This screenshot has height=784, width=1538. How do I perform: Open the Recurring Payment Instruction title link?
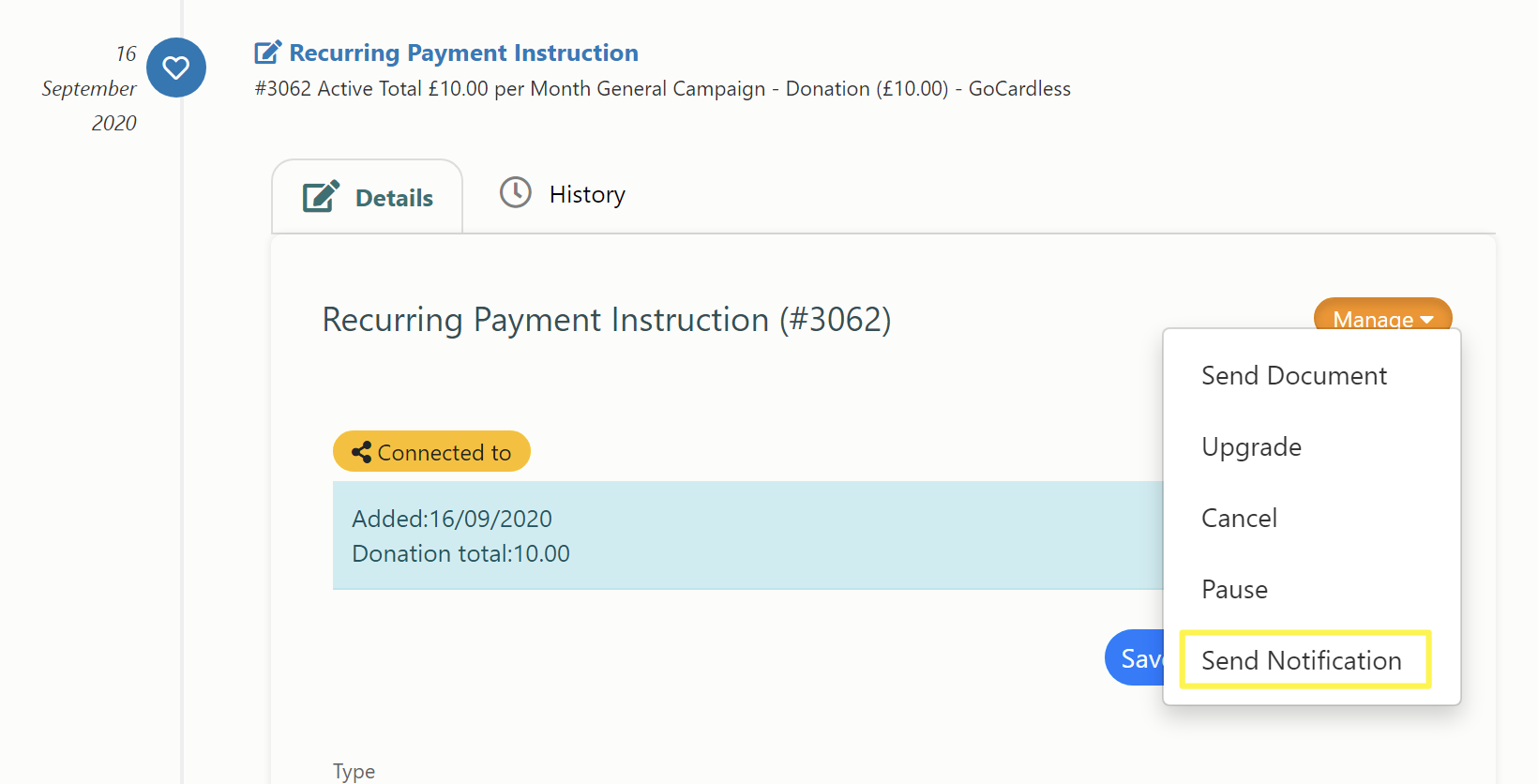463,53
